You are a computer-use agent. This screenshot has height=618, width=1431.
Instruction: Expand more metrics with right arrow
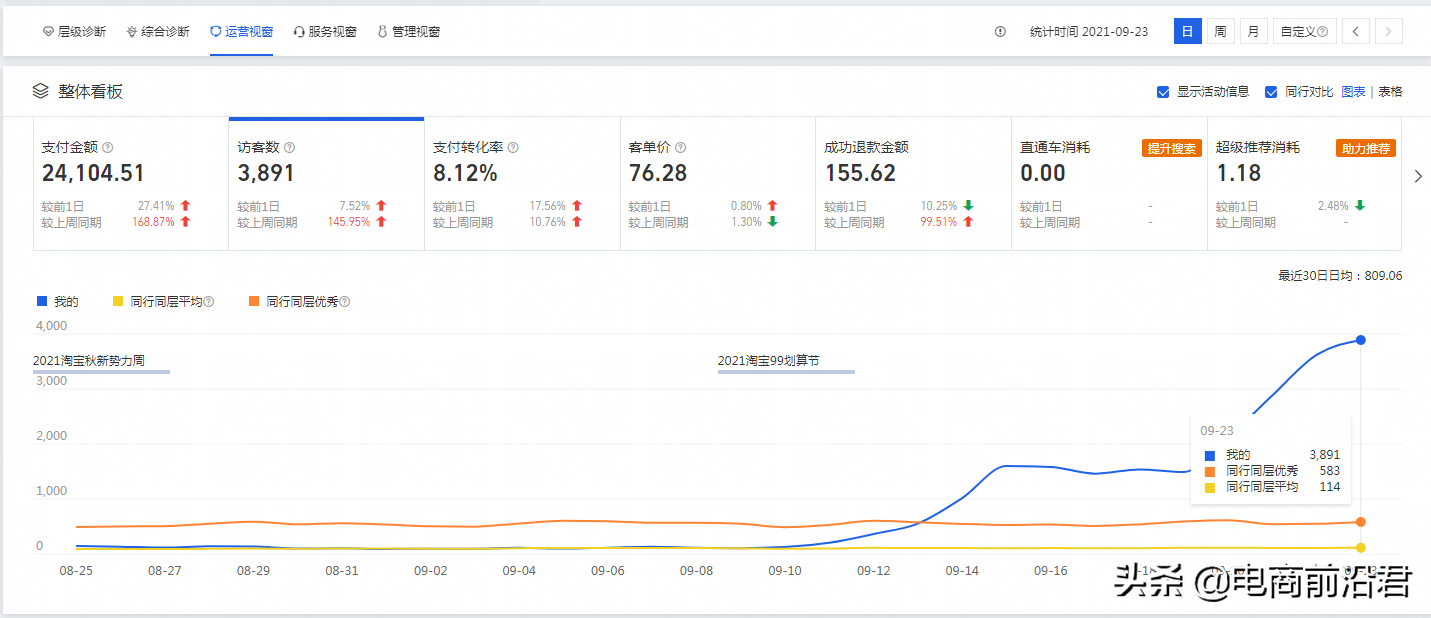point(1417,177)
